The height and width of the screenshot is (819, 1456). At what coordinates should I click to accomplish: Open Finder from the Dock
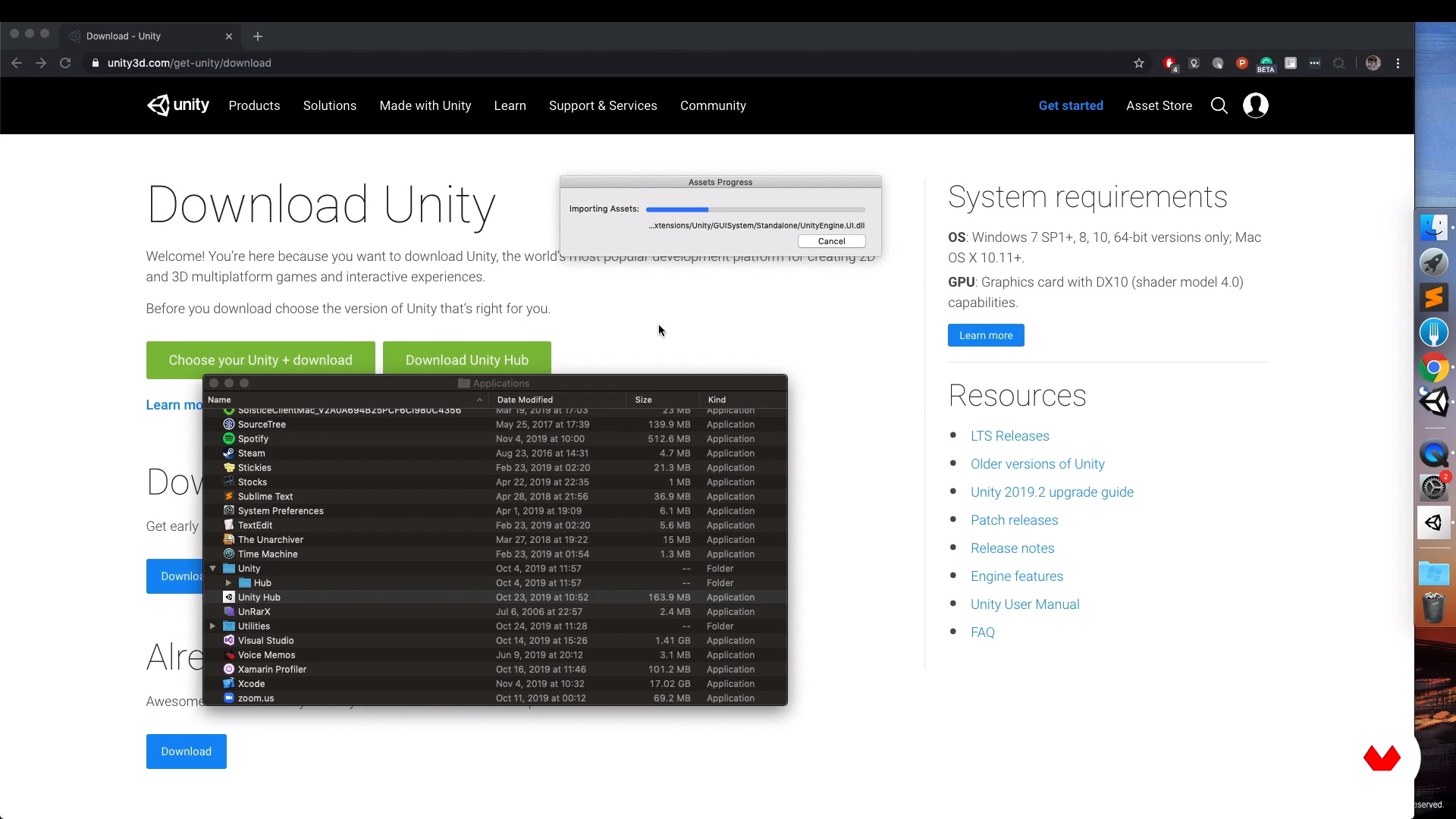1433,227
